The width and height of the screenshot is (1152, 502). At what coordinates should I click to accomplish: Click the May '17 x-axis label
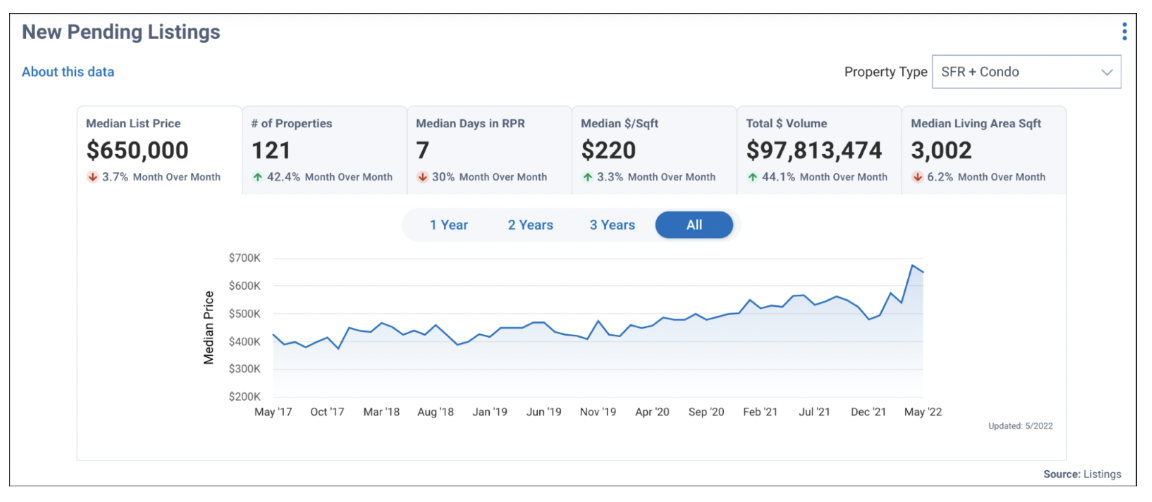[x=273, y=412]
